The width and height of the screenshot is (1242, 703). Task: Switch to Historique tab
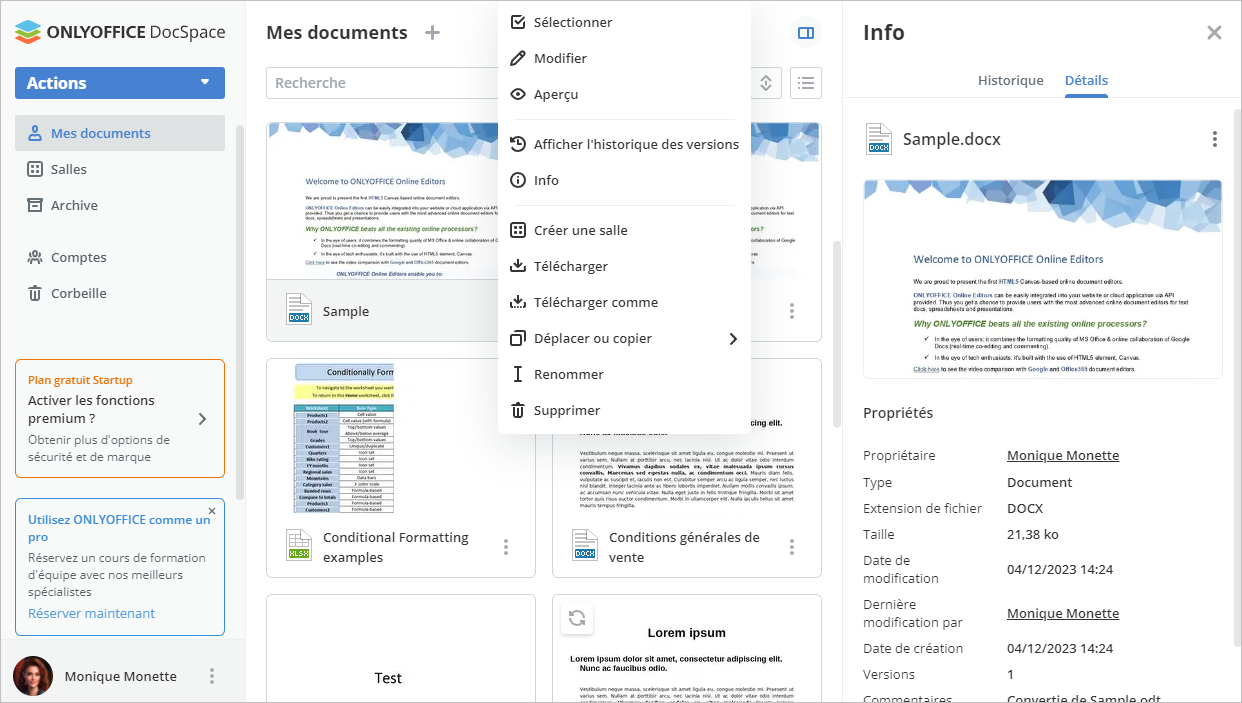1010,80
